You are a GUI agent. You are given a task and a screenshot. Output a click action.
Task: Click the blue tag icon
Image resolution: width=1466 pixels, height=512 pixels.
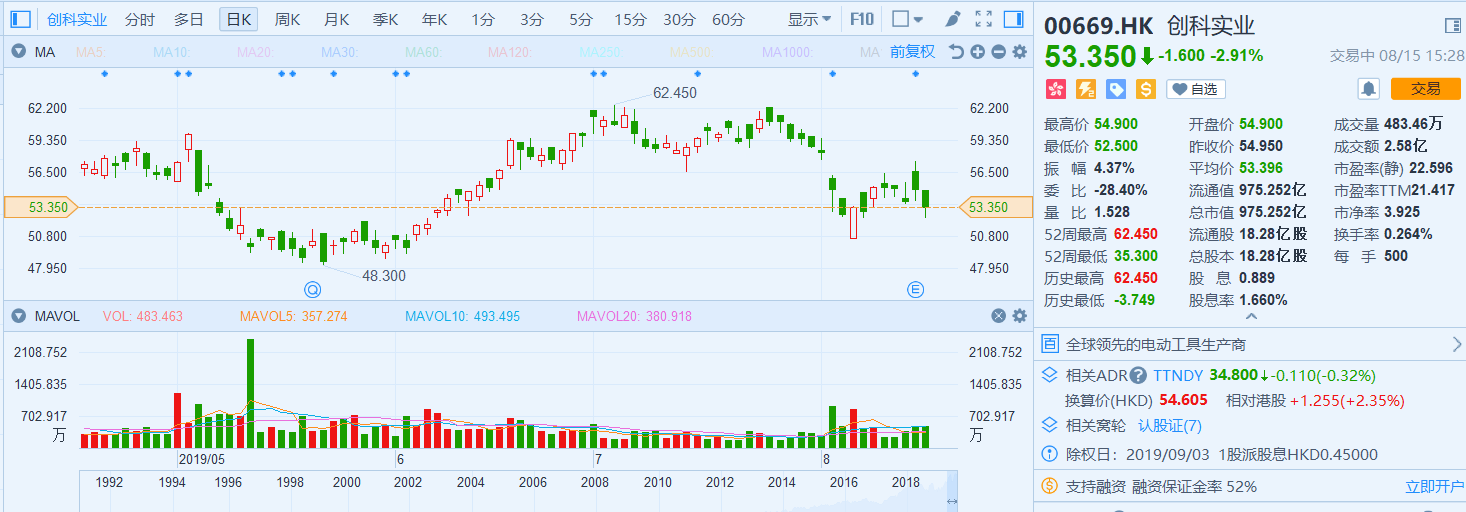1116,89
